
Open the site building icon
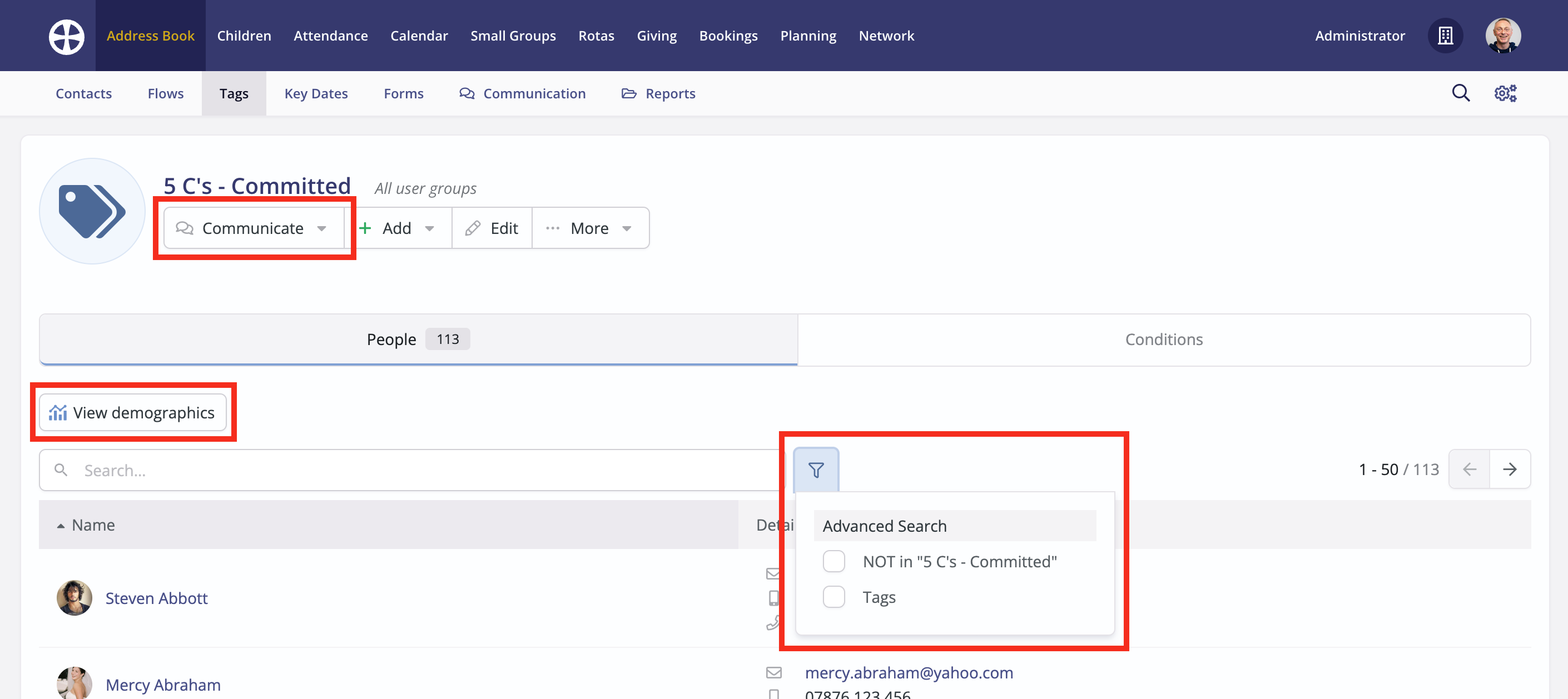[x=1445, y=36]
